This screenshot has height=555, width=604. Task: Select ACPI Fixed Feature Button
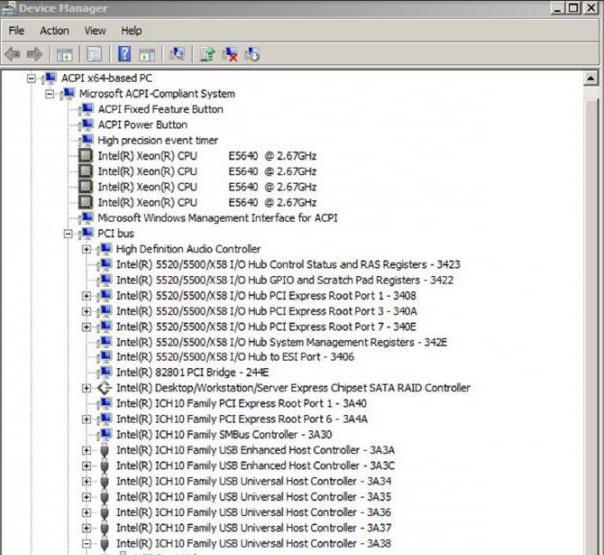[x=160, y=109]
